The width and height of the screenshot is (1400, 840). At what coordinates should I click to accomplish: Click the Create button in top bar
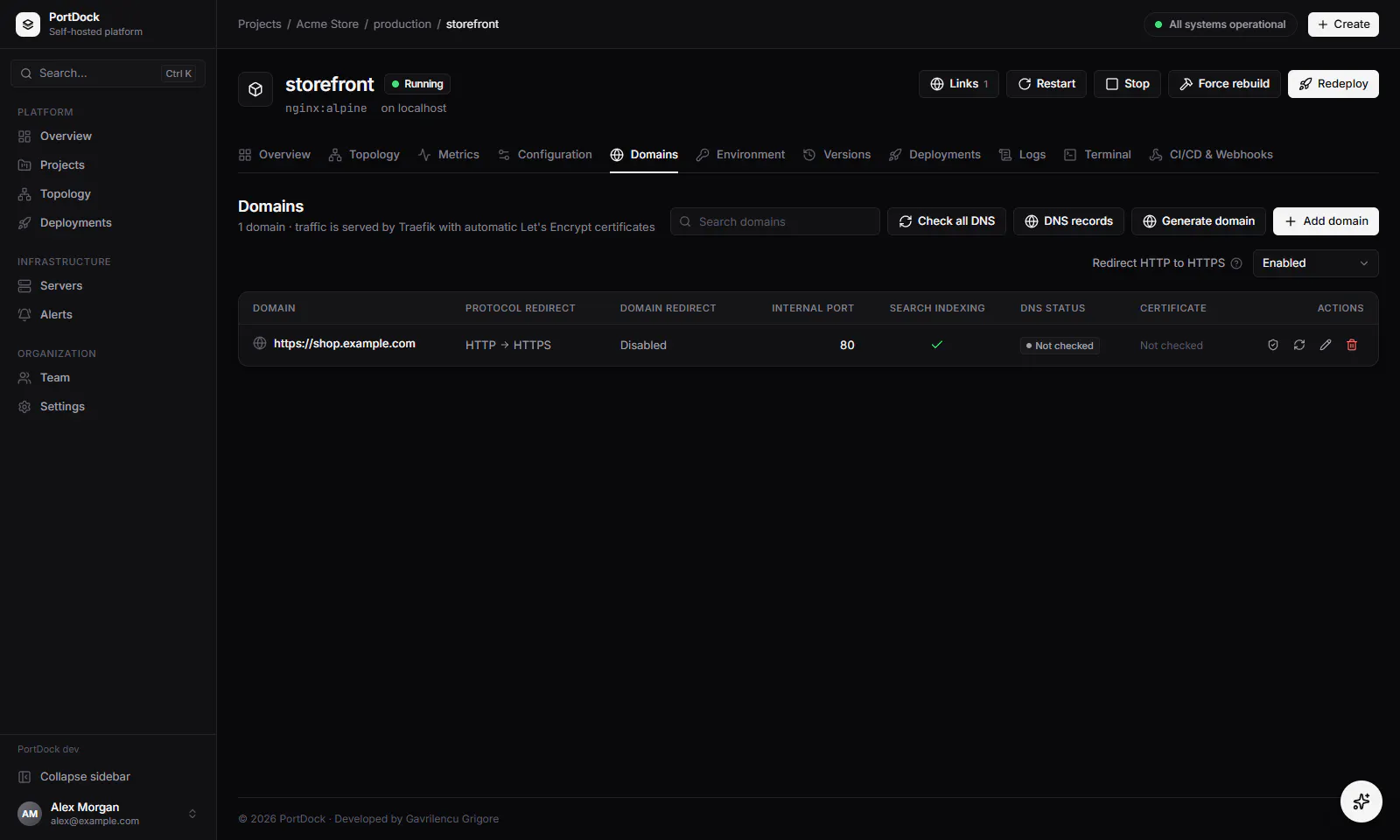[1343, 24]
